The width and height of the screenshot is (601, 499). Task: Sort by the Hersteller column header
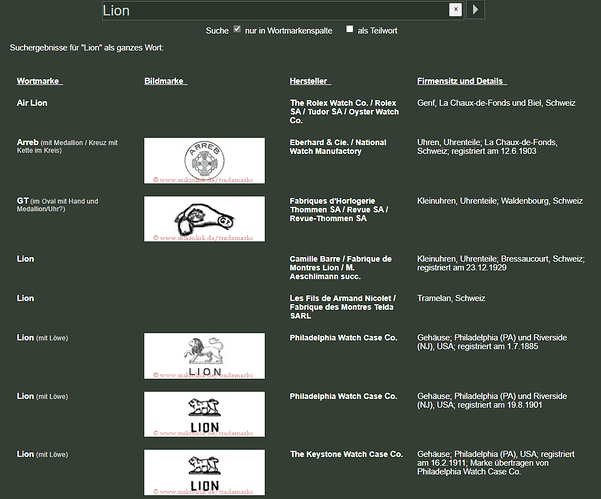click(310, 81)
